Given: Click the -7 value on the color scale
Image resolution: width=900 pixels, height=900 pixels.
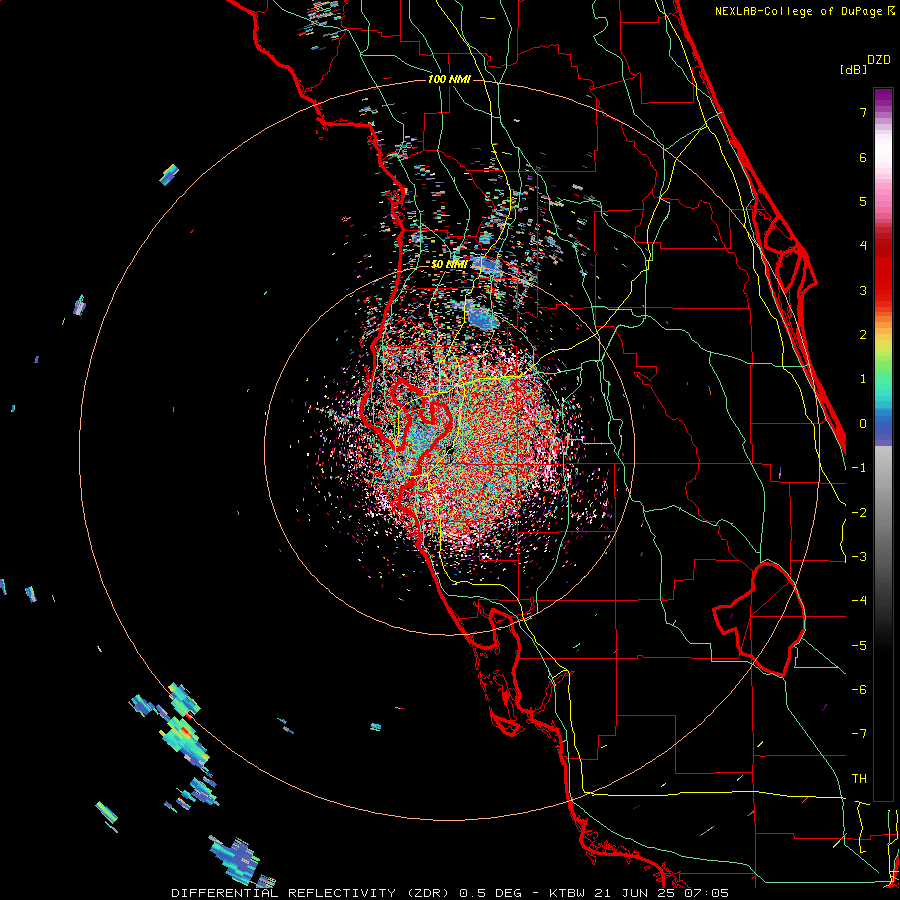Looking at the screenshot, I should pyautogui.click(x=859, y=734).
